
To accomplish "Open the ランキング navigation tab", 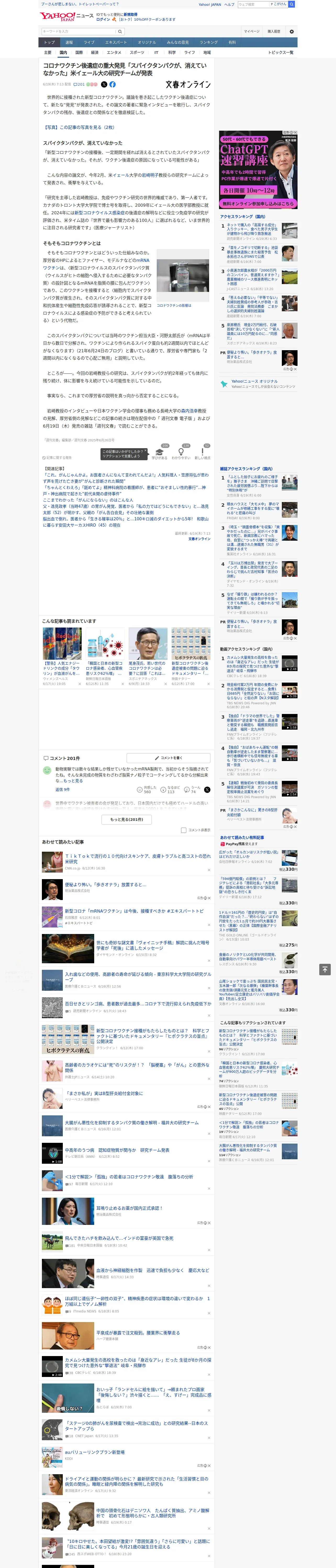I will [209, 43].
